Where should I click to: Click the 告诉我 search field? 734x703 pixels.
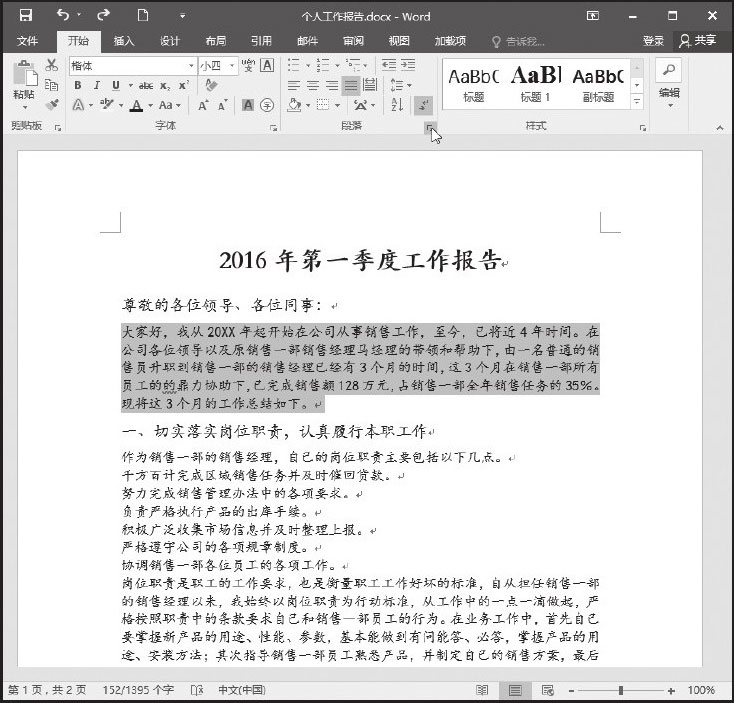click(519, 42)
